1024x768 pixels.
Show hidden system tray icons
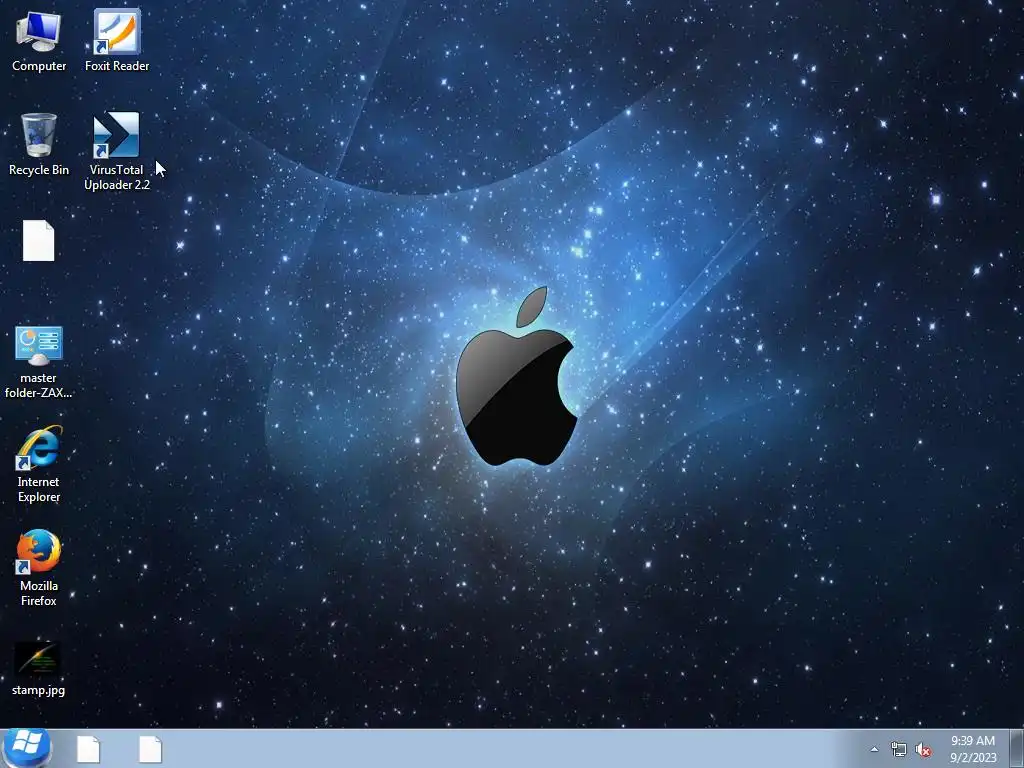pos(874,749)
